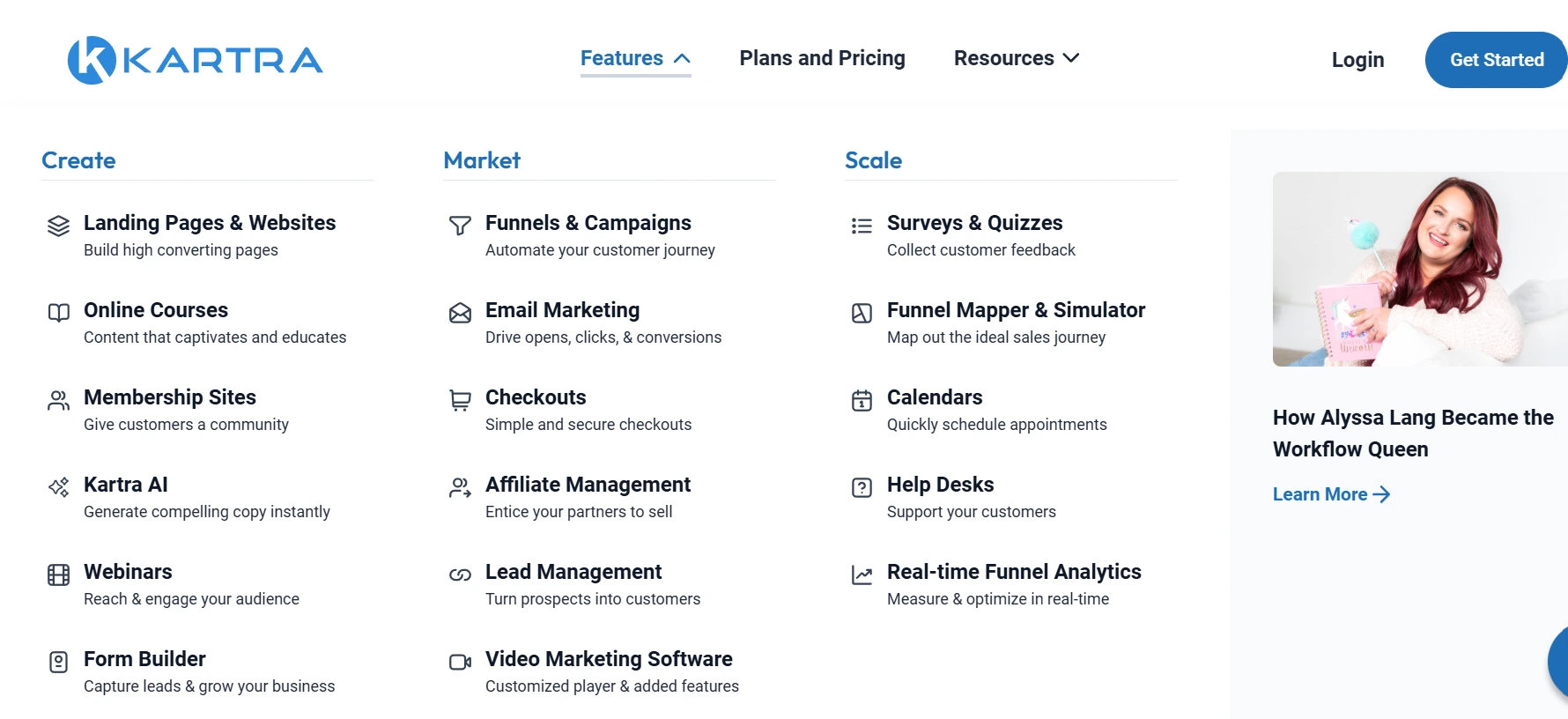Viewport: 1568px width, 719px height.
Task: Click 'Map out the ideal sales journey'
Action: coord(996,337)
